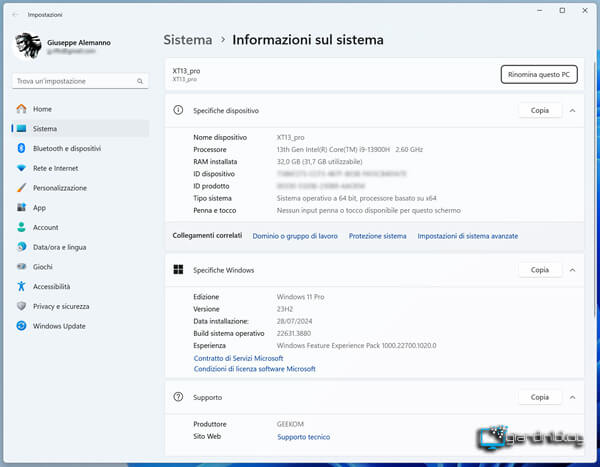Image resolution: width=600 pixels, height=467 pixels.
Task: Click the Bluetooth icon in sidebar
Action: (x=21, y=148)
